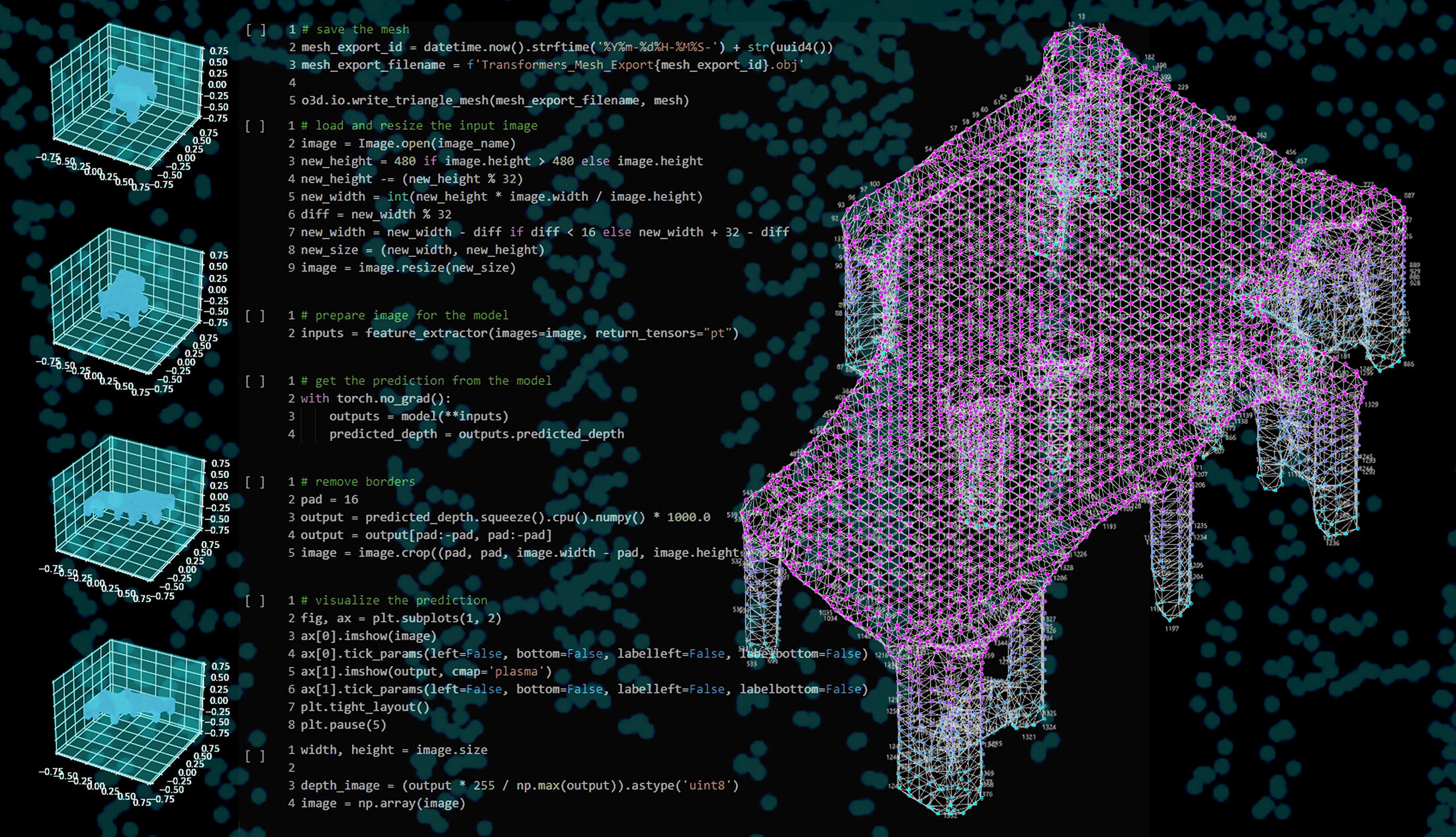Screen dimensions: 1456x837
Task: Click the comment '# load and resize the input image'
Action: (419, 125)
